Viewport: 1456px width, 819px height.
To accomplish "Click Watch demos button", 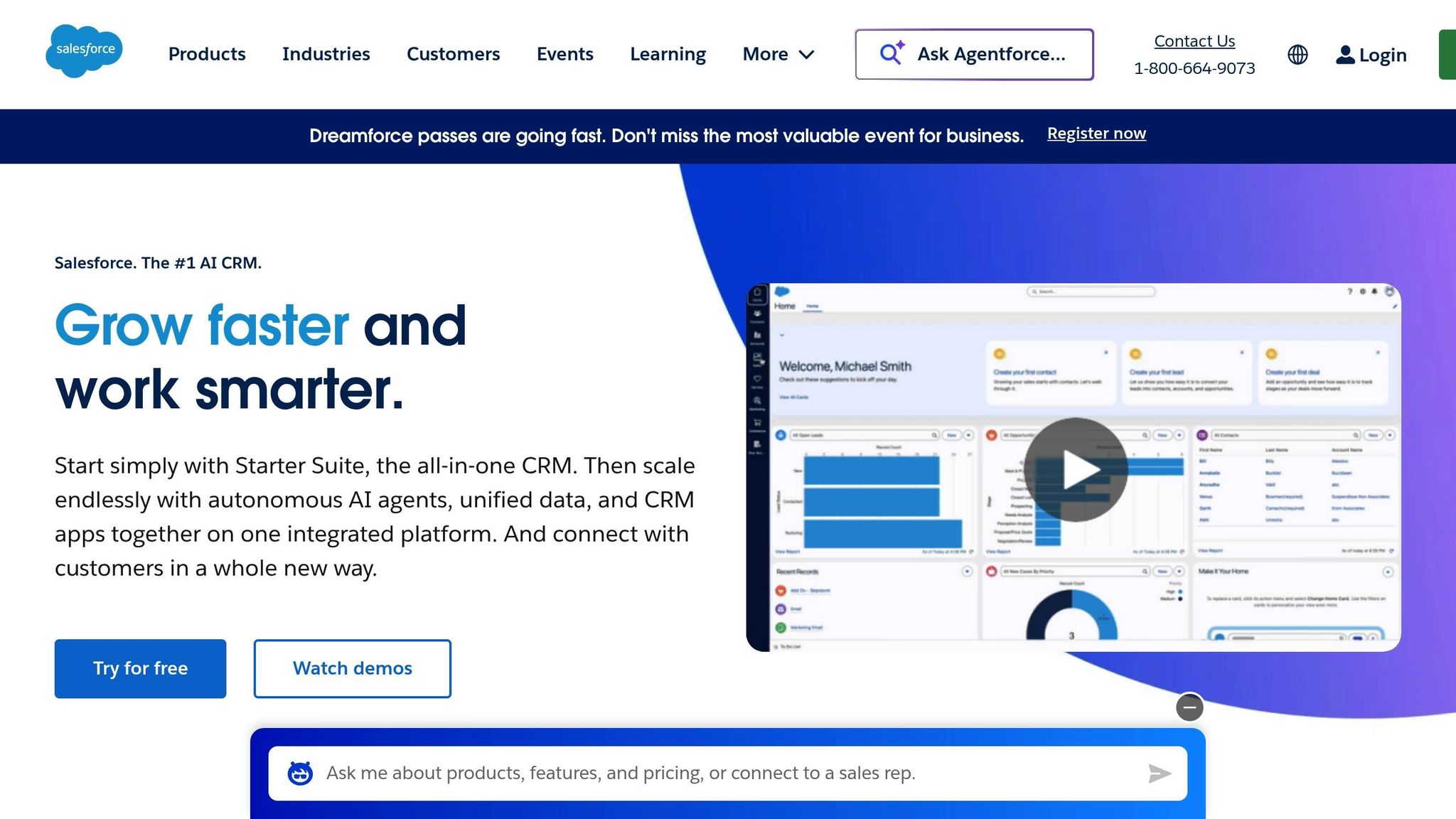I will click(352, 668).
